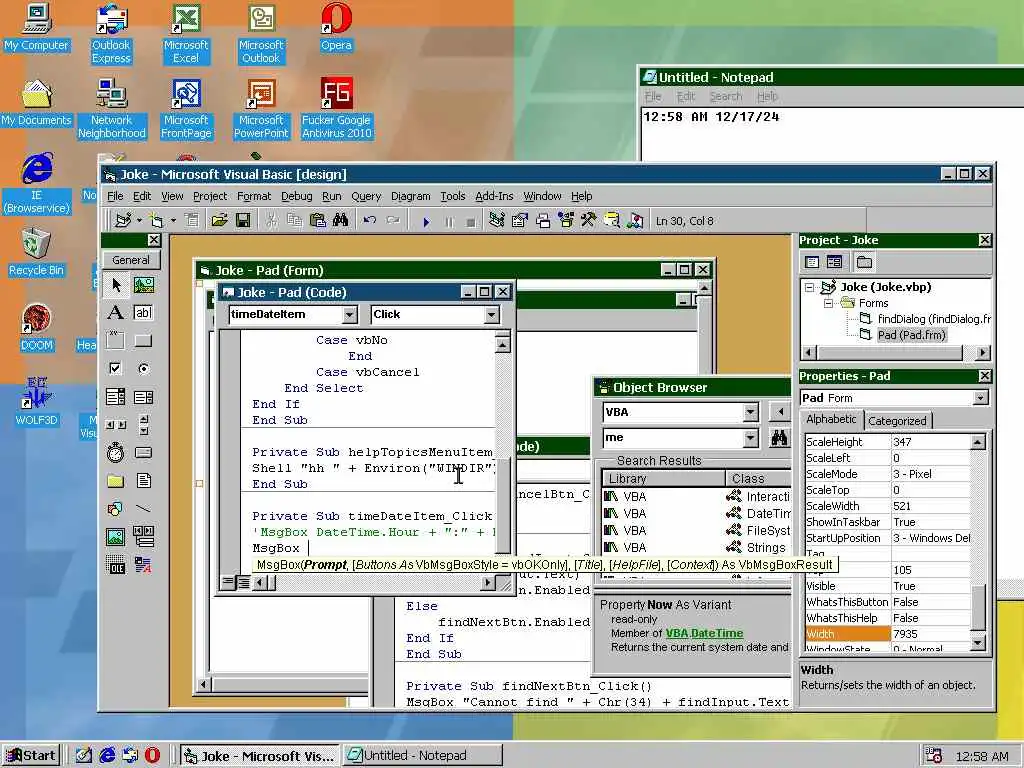
Task: Click the Undo toolbar arrow
Action: coord(370,221)
